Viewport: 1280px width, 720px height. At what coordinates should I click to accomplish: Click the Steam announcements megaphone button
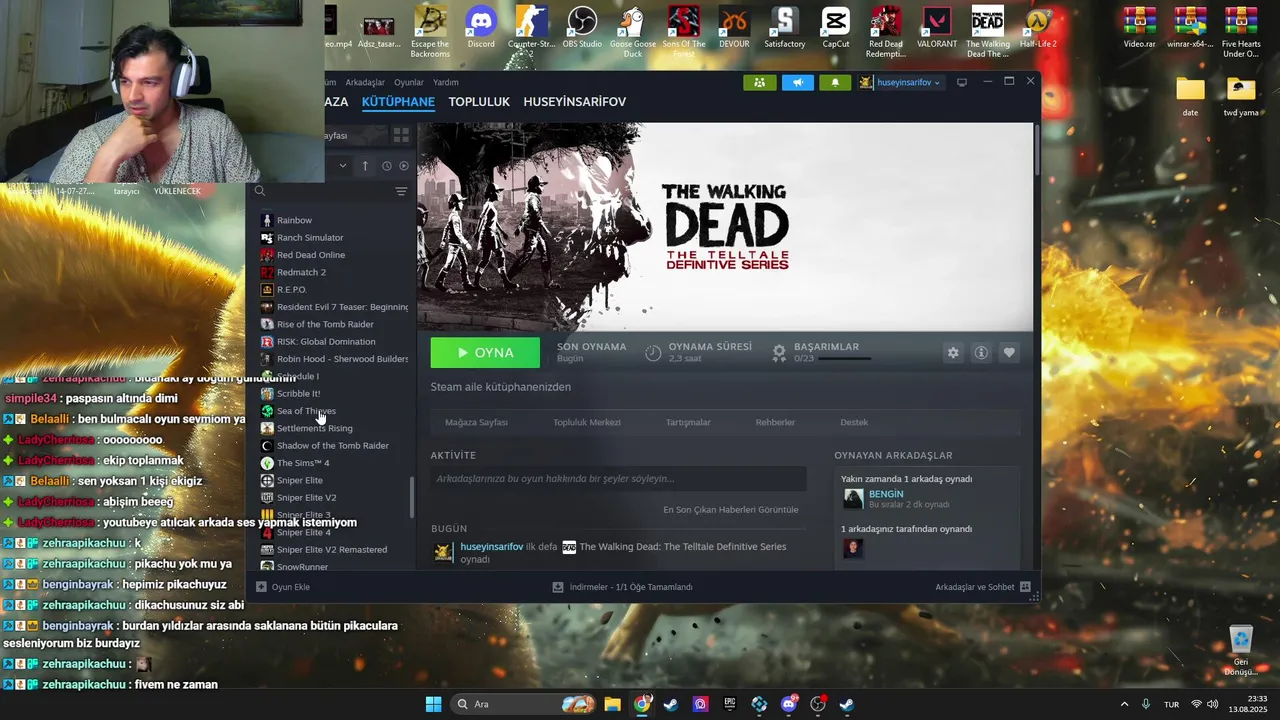(797, 82)
